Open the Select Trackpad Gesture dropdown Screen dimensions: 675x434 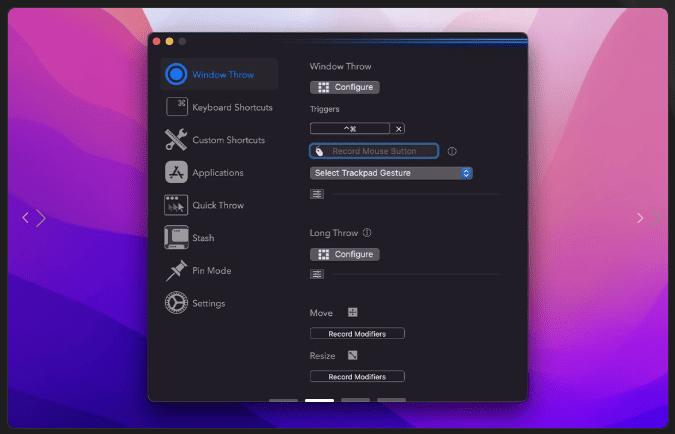tap(391, 173)
